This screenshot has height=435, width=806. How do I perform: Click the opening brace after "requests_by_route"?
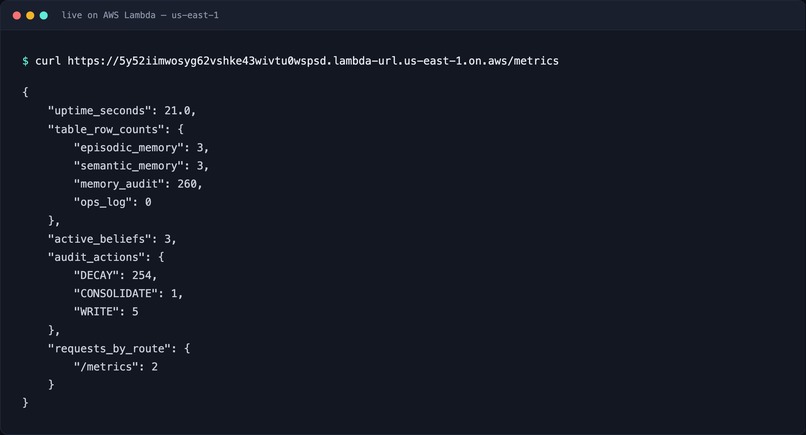pos(187,348)
